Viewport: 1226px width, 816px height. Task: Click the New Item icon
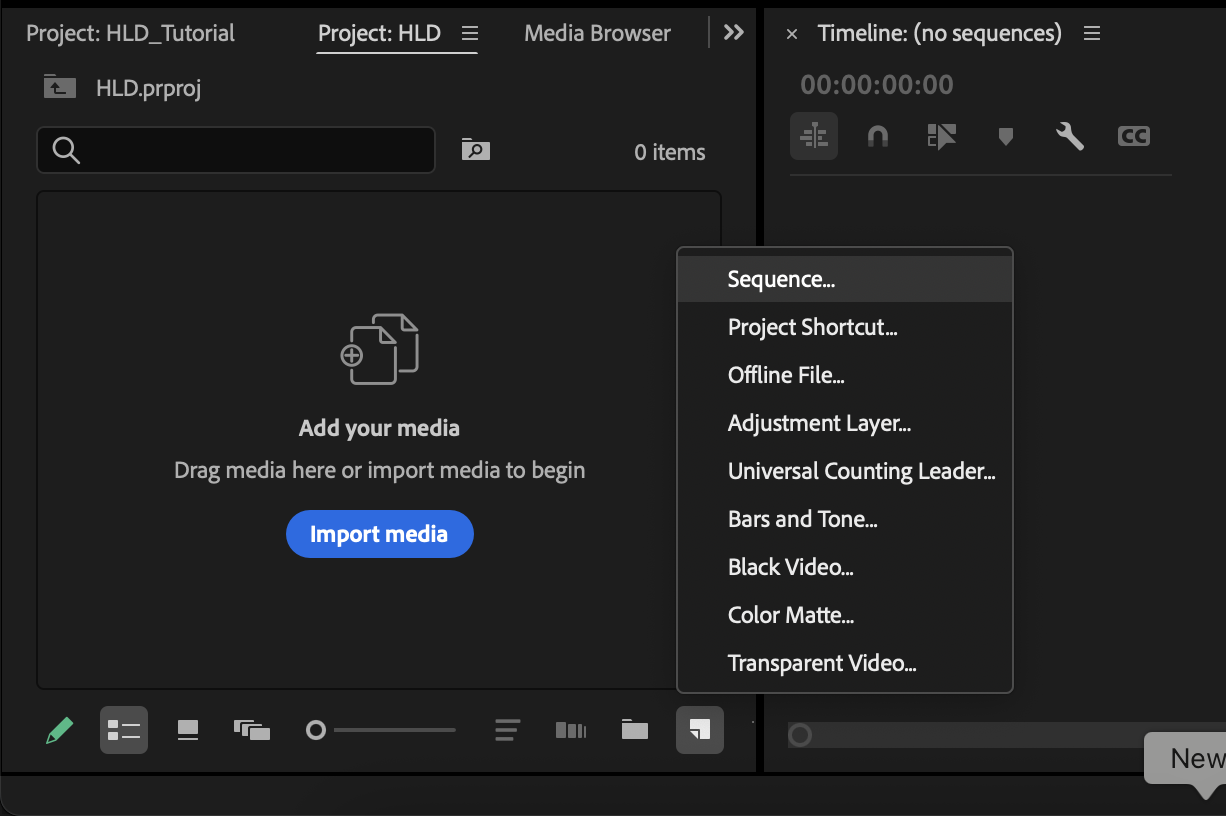[700, 730]
